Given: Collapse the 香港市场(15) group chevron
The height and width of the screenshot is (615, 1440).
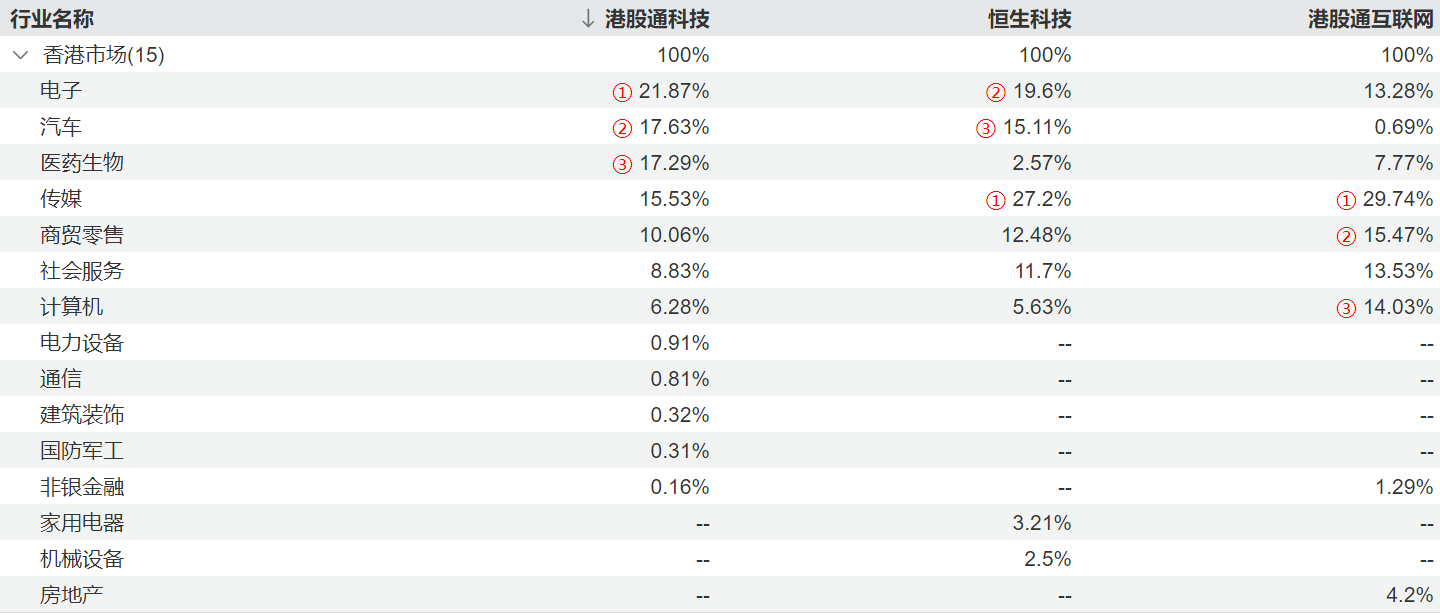Looking at the screenshot, I should click(20, 56).
